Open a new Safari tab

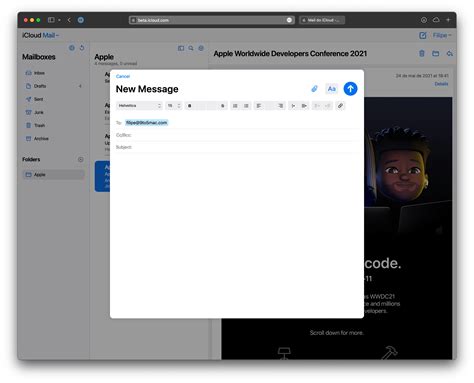(x=448, y=20)
